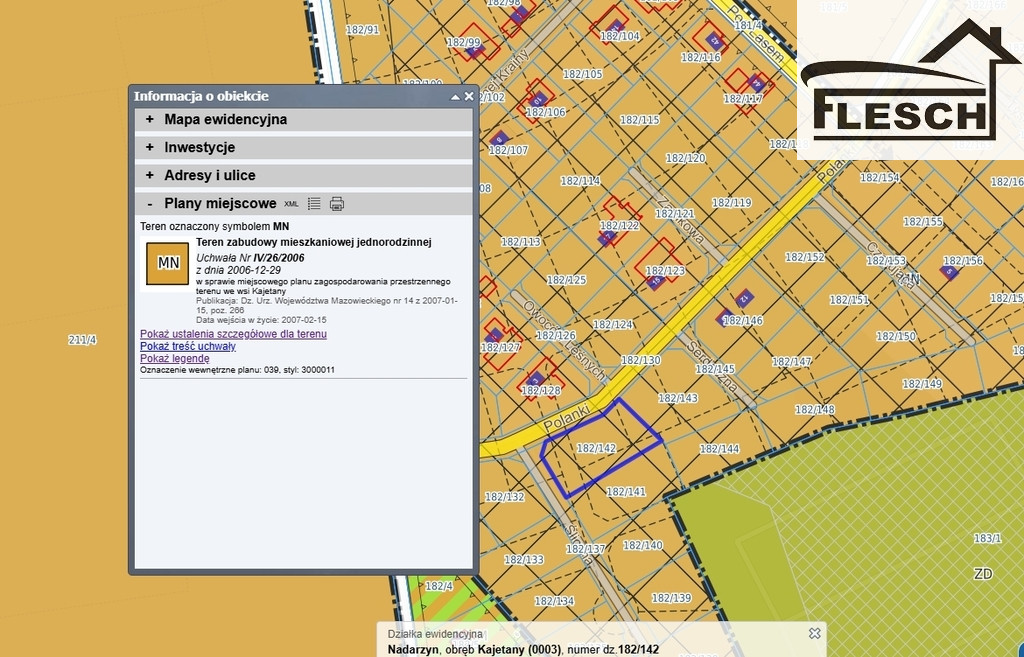Click parcel label 182/120 on map

(686, 158)
